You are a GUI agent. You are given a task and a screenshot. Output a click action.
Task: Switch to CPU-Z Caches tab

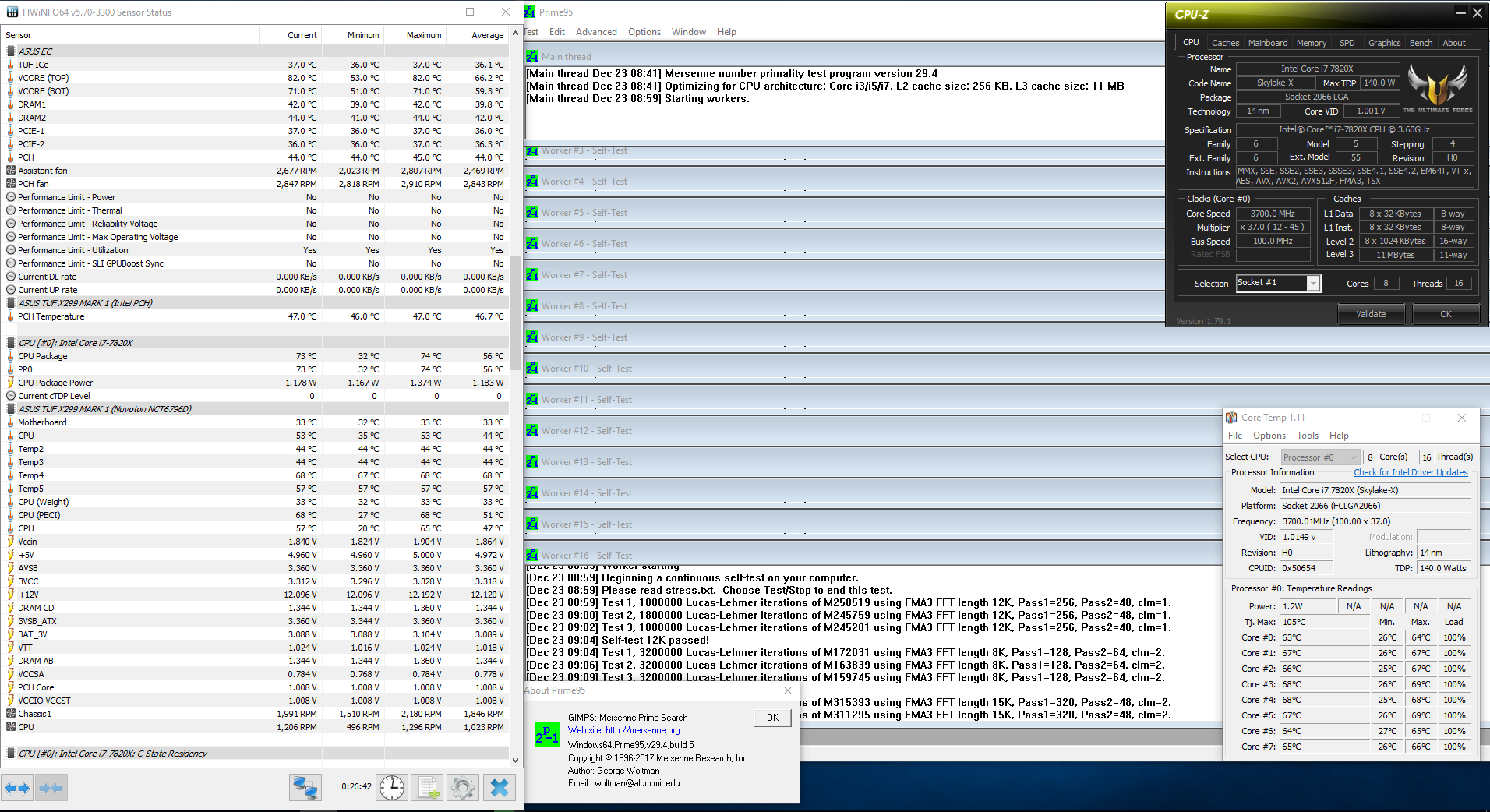point(1225,43)
